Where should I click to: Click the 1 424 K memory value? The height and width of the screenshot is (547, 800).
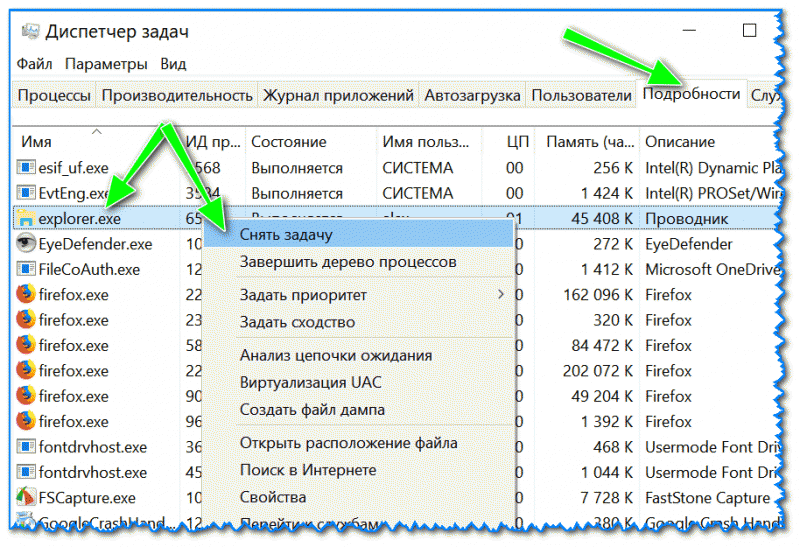607,193
